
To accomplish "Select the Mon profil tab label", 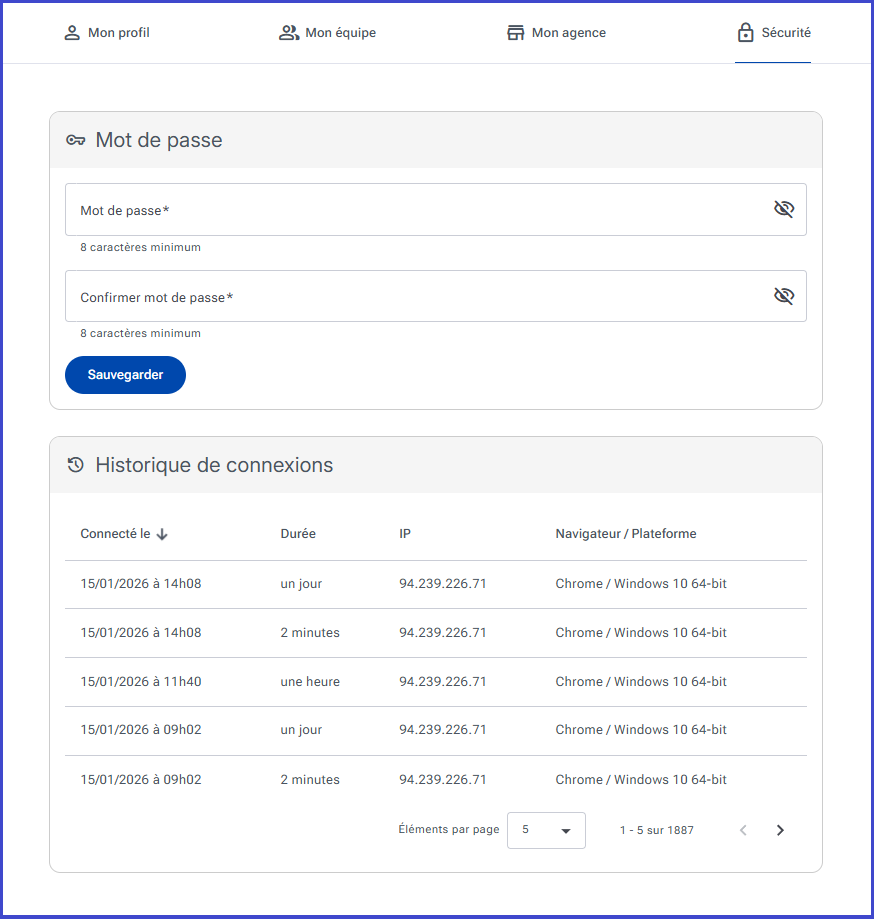I will 118,33.
